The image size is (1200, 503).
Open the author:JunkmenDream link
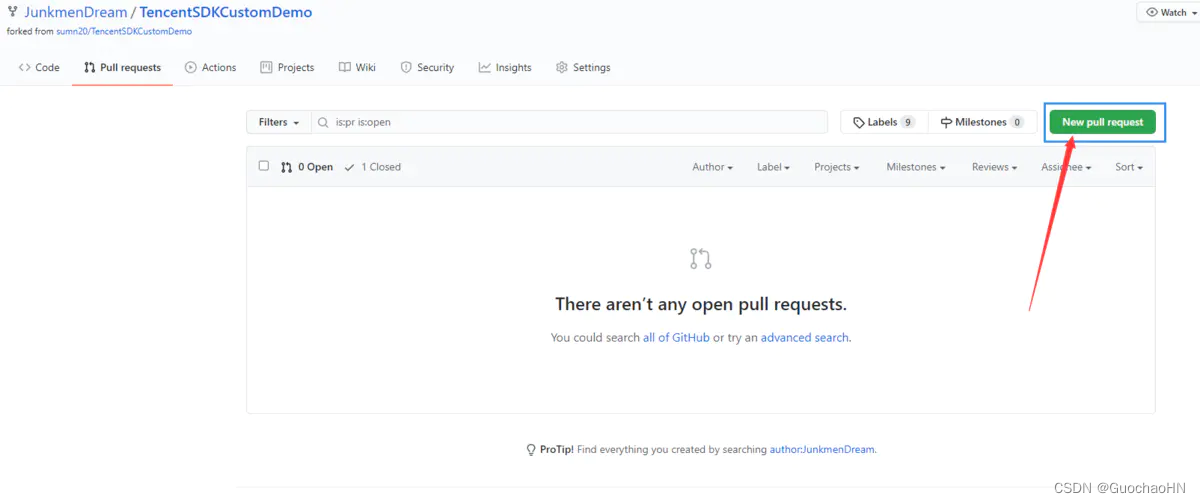click(x=822, y=450)
